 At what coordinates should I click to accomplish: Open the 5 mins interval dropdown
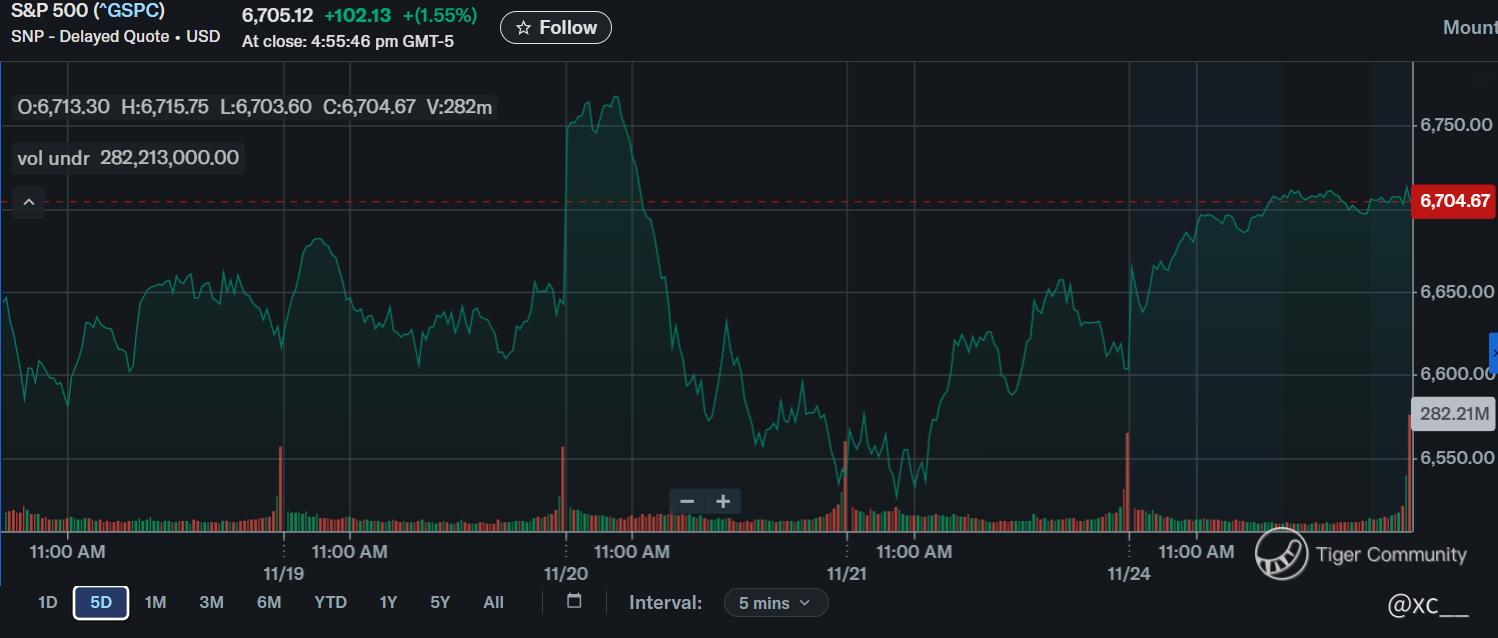[x=776, y=603]
